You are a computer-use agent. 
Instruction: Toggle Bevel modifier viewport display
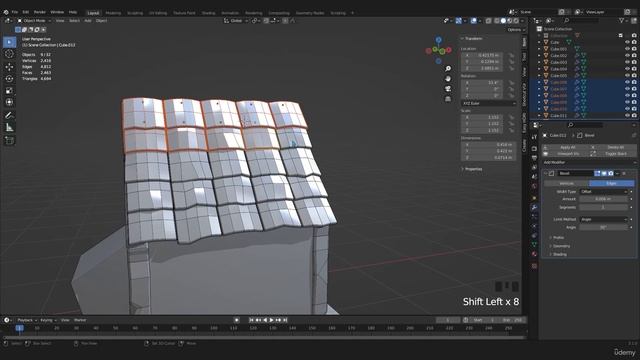pyautogui.click(x=604, y=173)
